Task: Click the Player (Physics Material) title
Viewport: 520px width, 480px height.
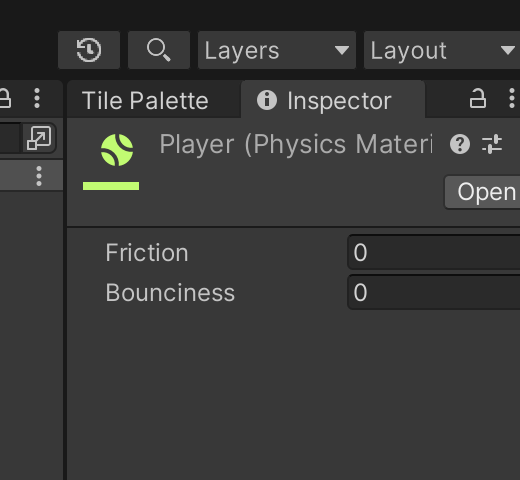Action: pyautogui.click(x=296, y=144)
